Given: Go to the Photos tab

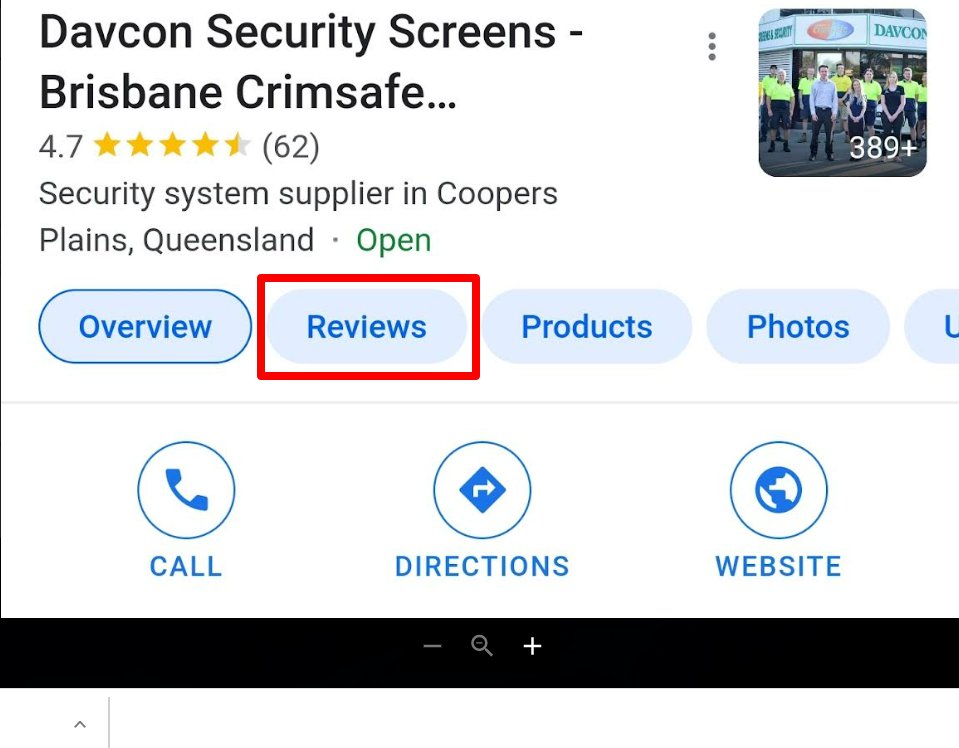Looking at the screenshot, I should tap(798, 327).
